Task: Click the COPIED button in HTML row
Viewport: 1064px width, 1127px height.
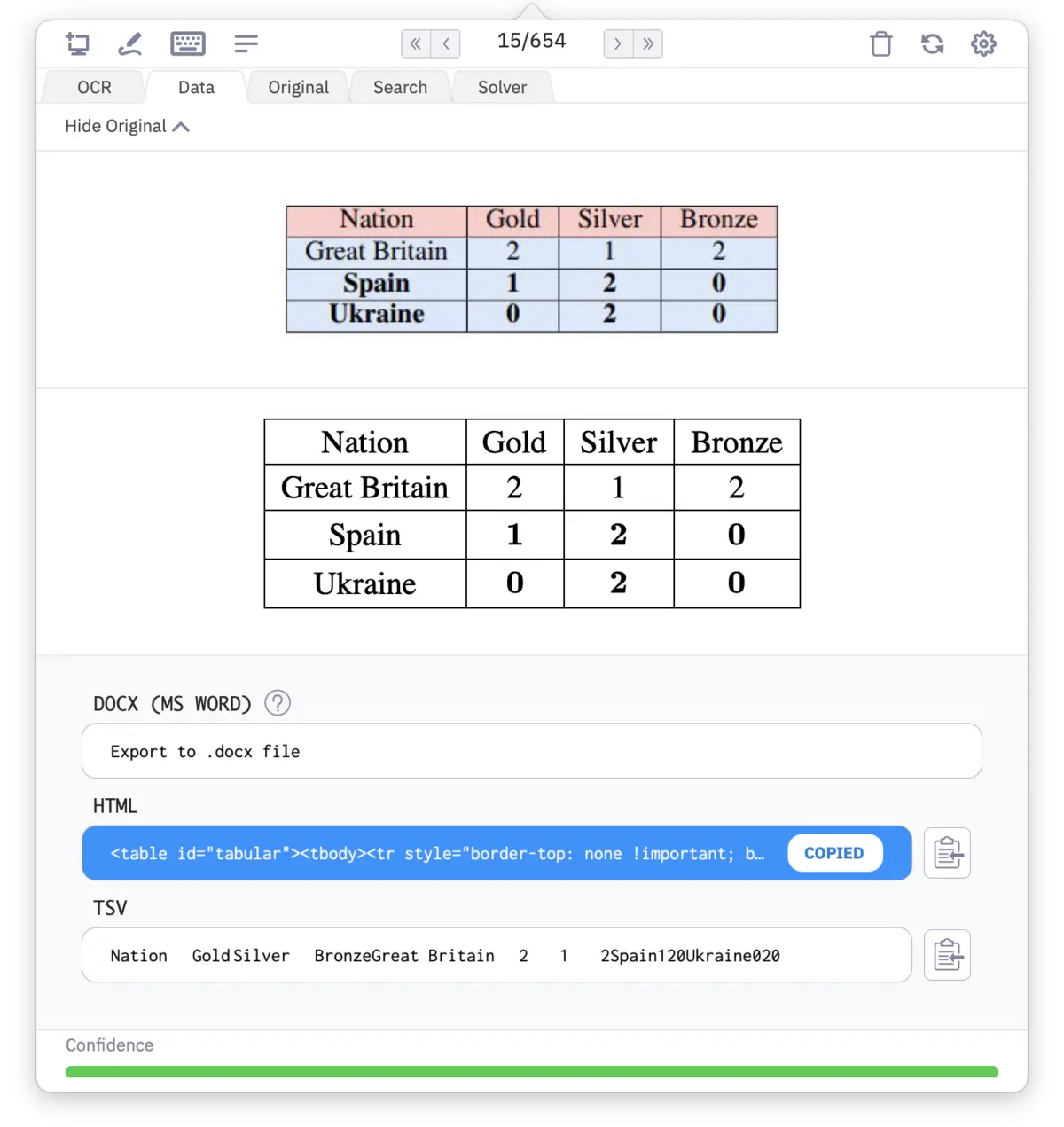Action: (x=833, y=853)
